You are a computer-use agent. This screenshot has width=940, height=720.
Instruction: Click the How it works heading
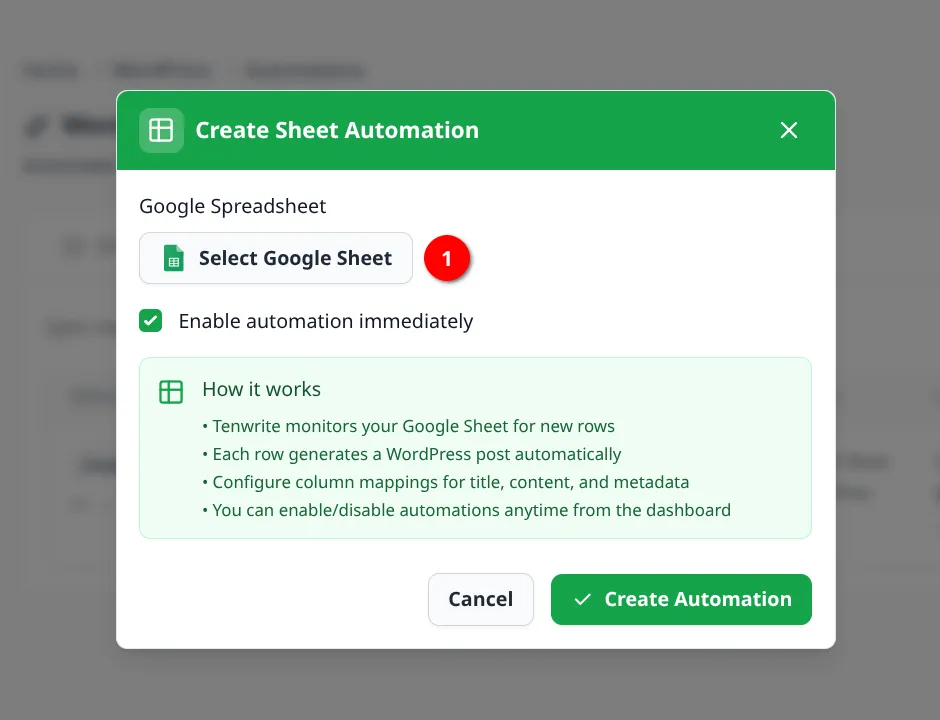[261, 390]
